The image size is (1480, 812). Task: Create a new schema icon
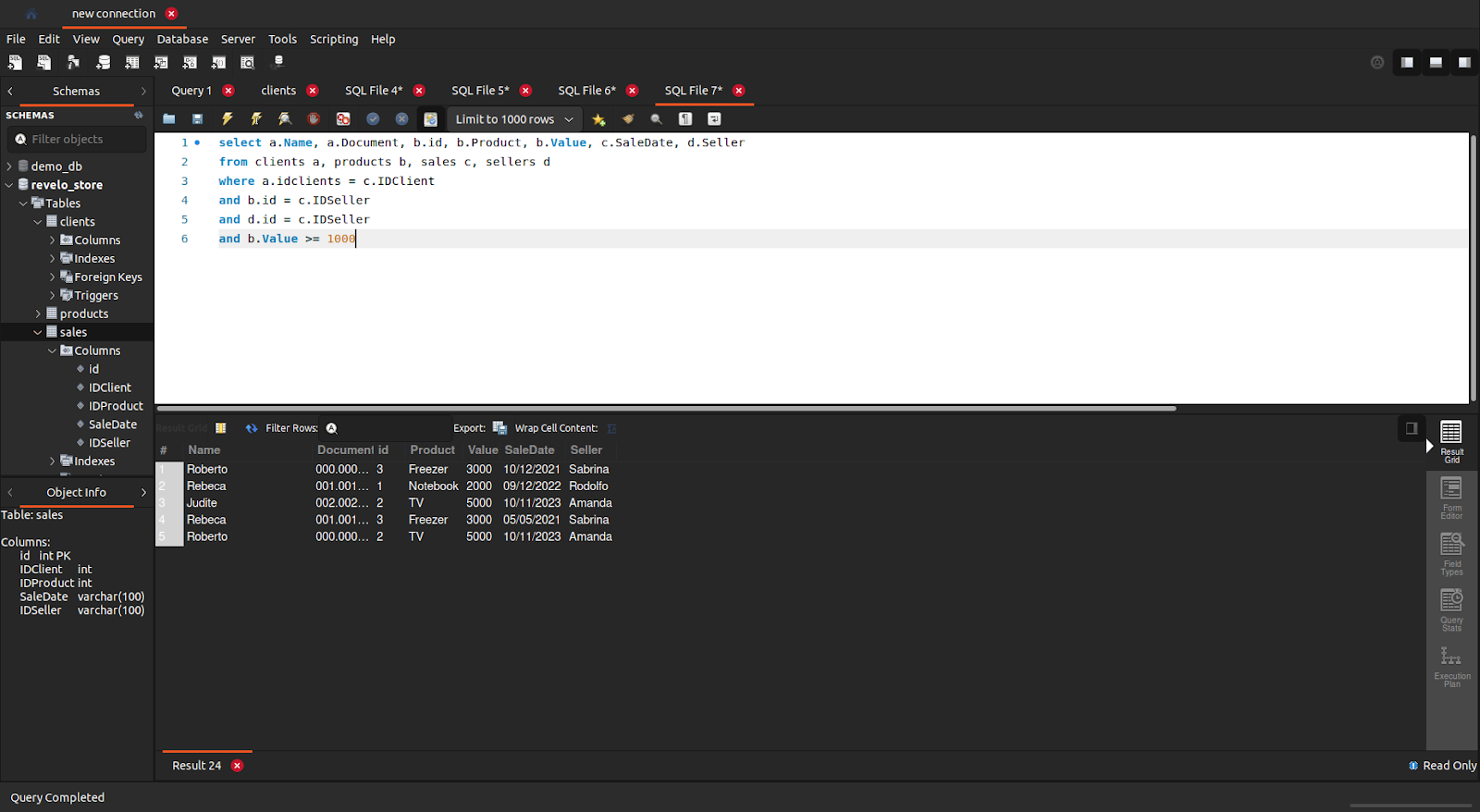tap(103, 62)
